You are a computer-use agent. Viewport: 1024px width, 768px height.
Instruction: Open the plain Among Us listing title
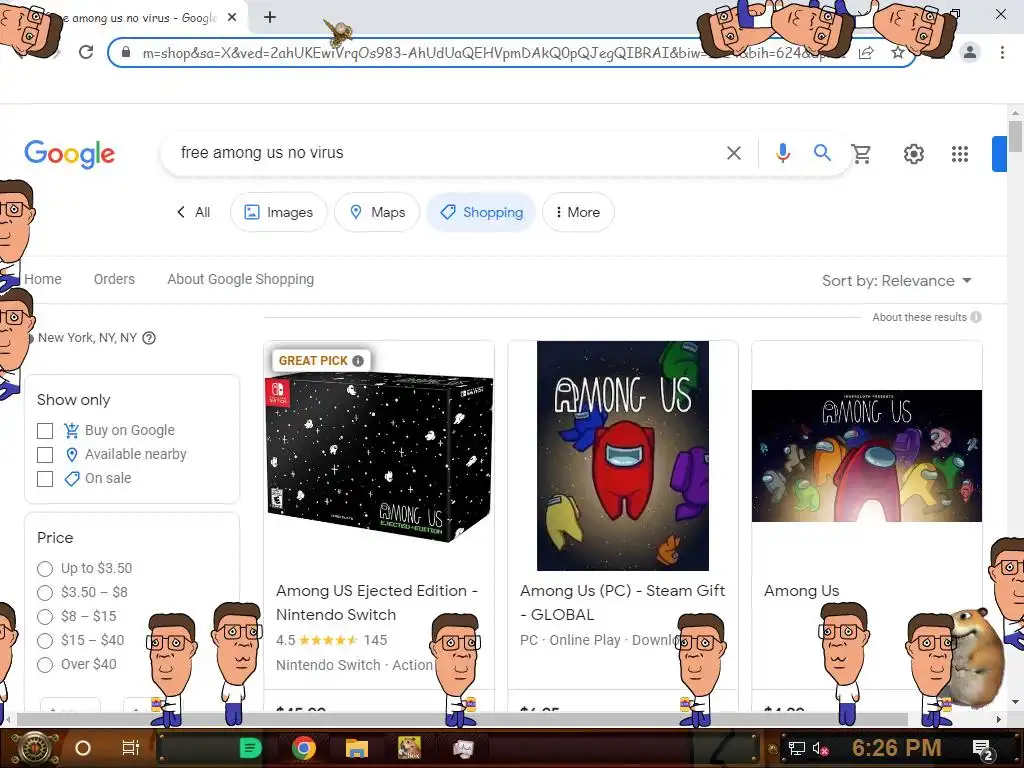point(801,590)
